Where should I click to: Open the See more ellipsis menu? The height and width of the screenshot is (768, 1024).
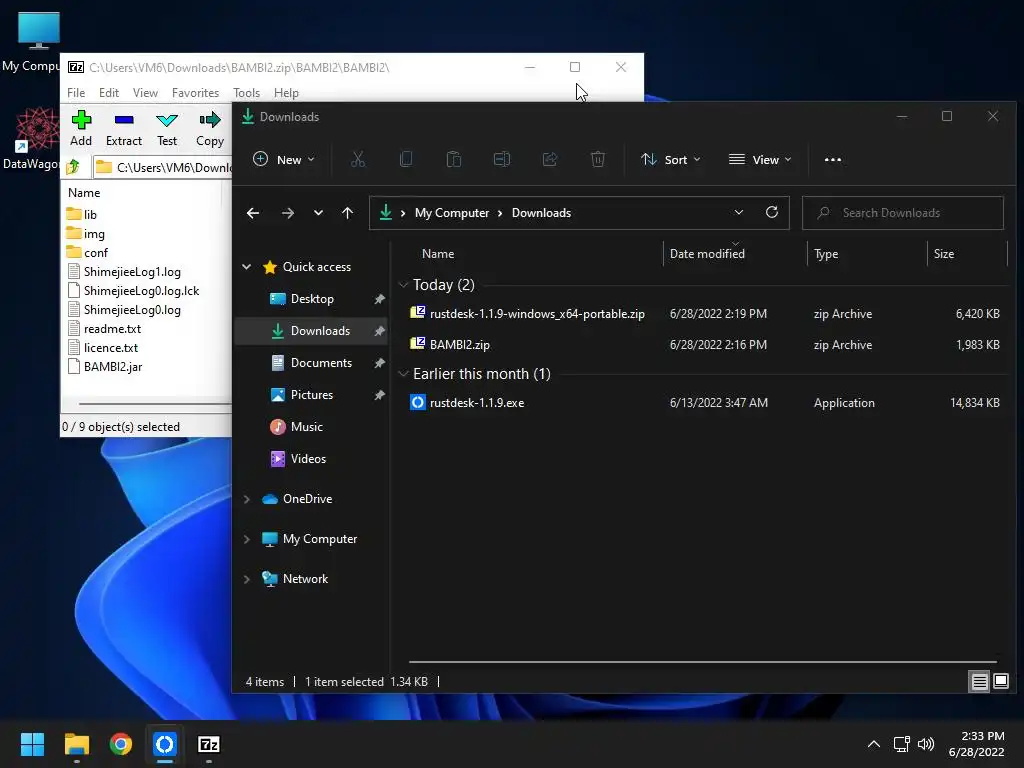click(x=833, y=159)
